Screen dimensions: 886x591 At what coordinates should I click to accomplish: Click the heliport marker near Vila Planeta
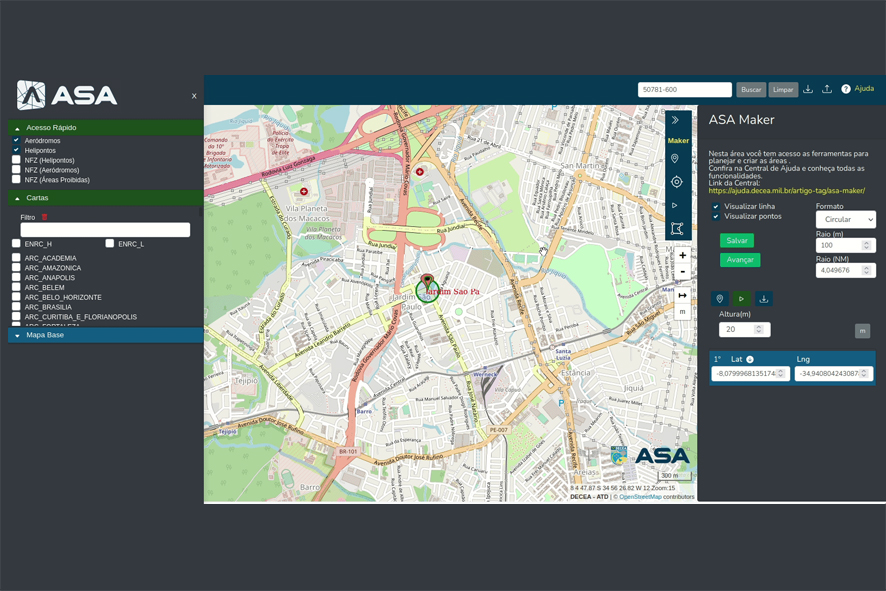tap(304, 192)
